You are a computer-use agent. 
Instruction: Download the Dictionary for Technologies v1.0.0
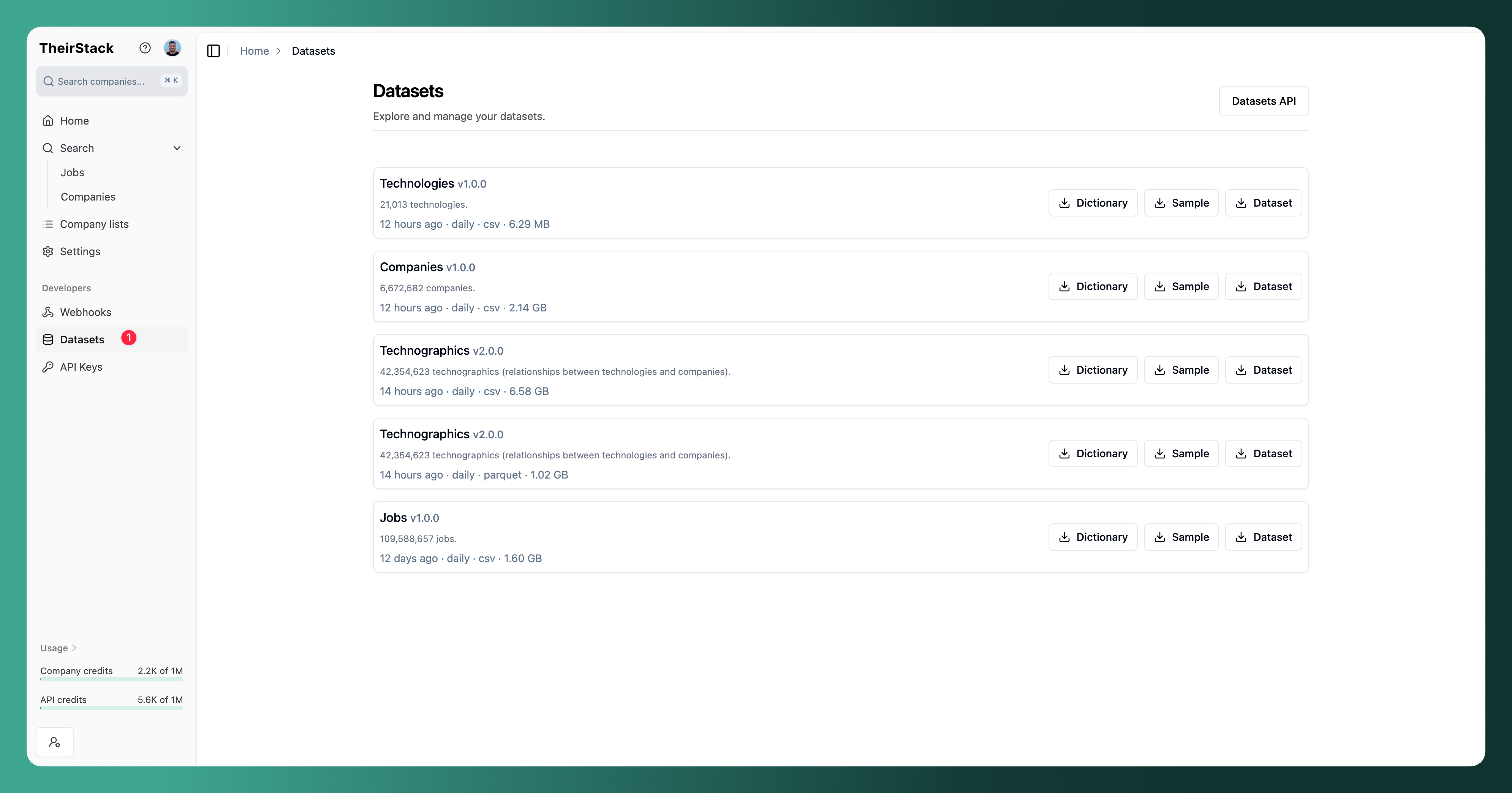pyautogui.click(x=1093, y=202)
